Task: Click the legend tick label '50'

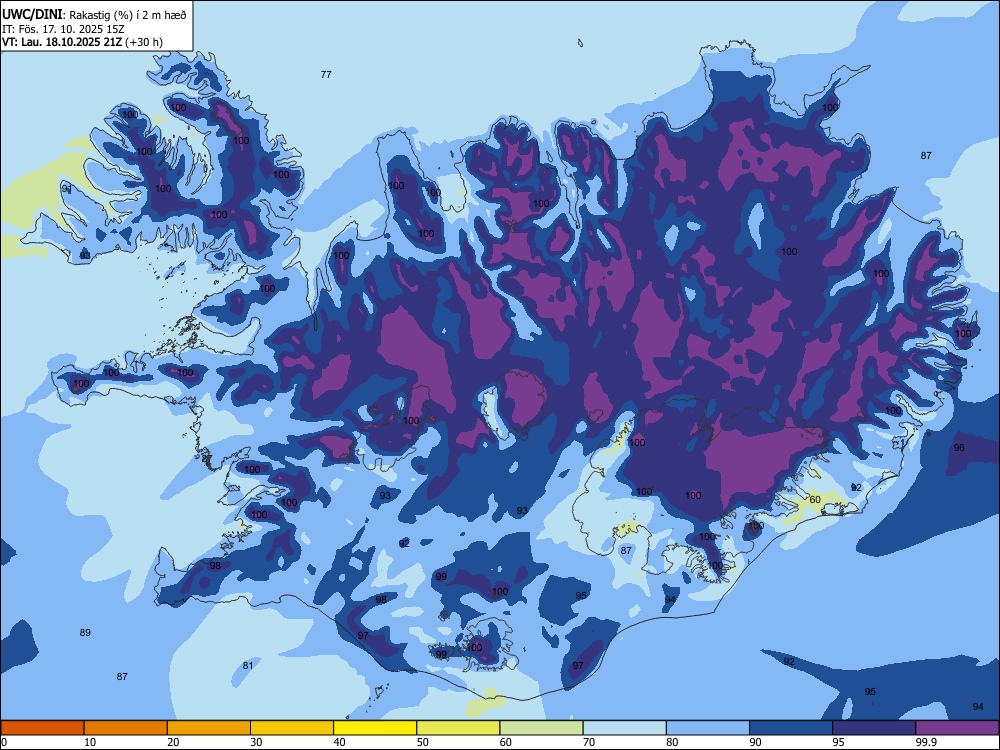Action: pyautogui.click(x=423, y=742)
